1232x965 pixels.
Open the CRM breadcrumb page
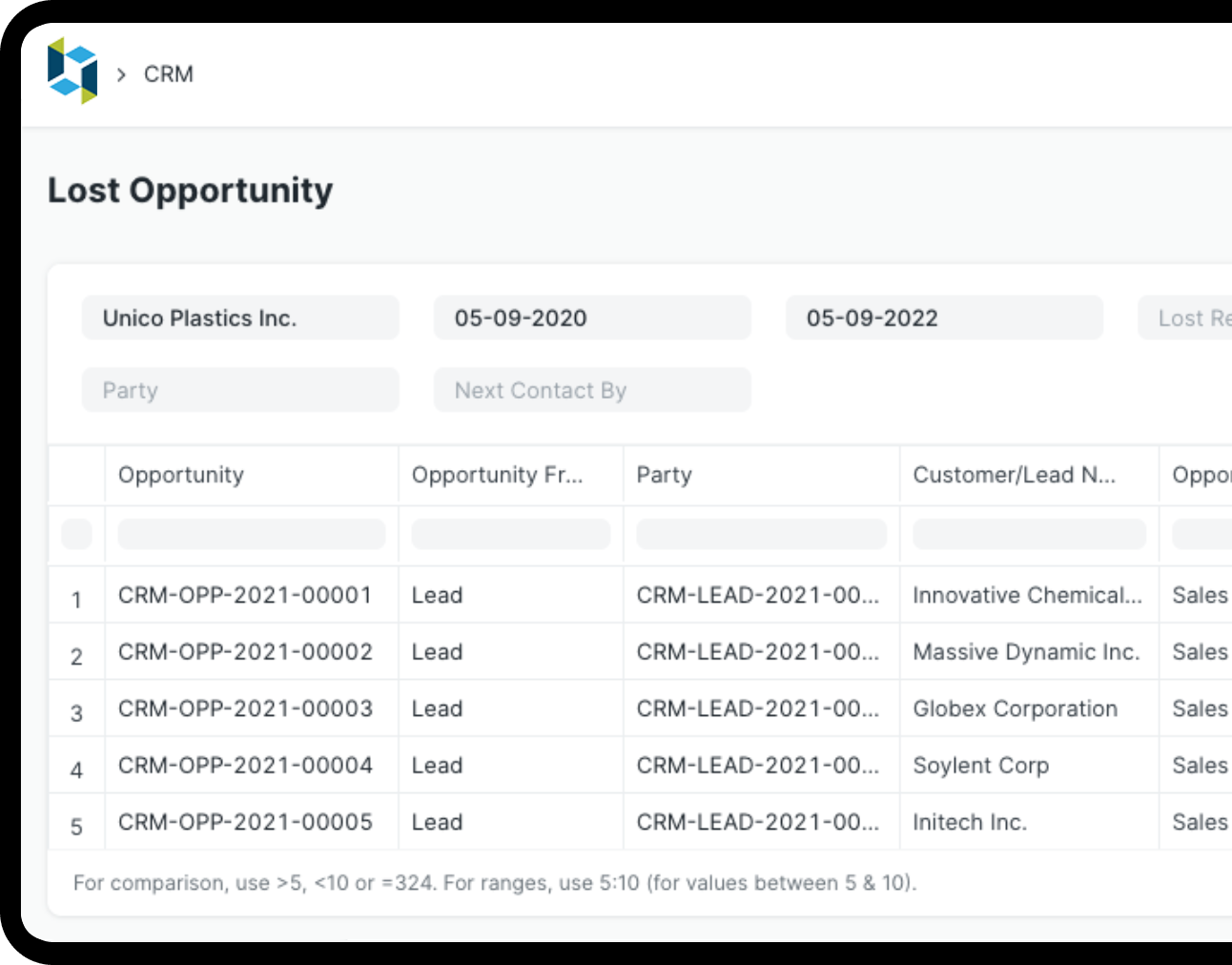[168, 73]
